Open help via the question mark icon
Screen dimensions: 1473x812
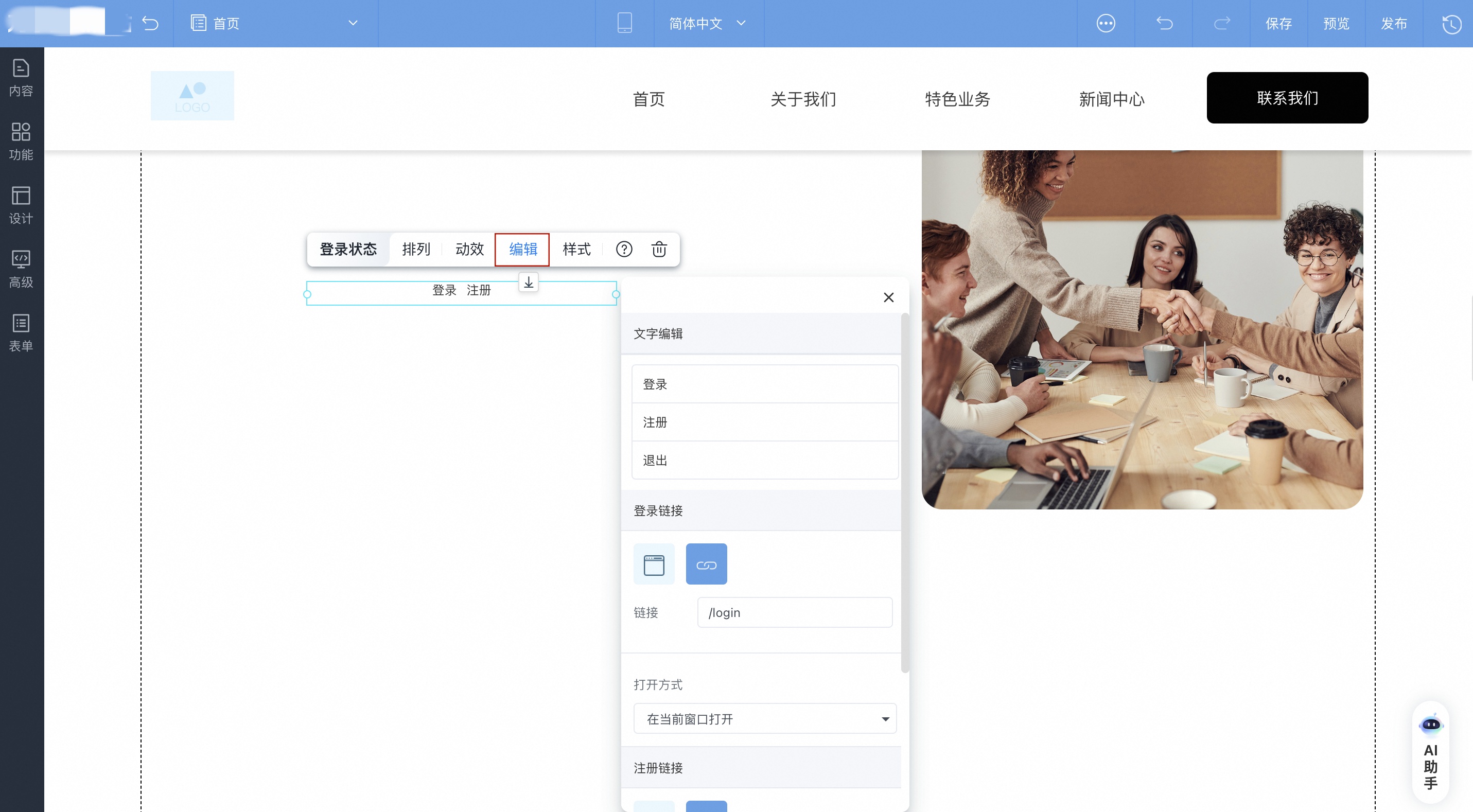point(624,250)
